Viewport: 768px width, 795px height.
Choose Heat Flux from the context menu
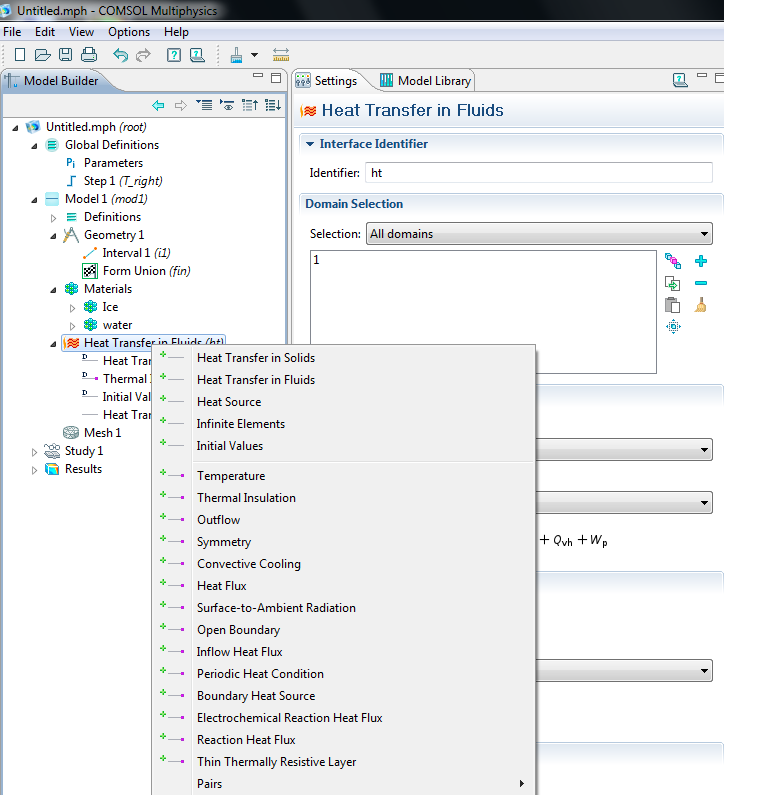(222, 586)
